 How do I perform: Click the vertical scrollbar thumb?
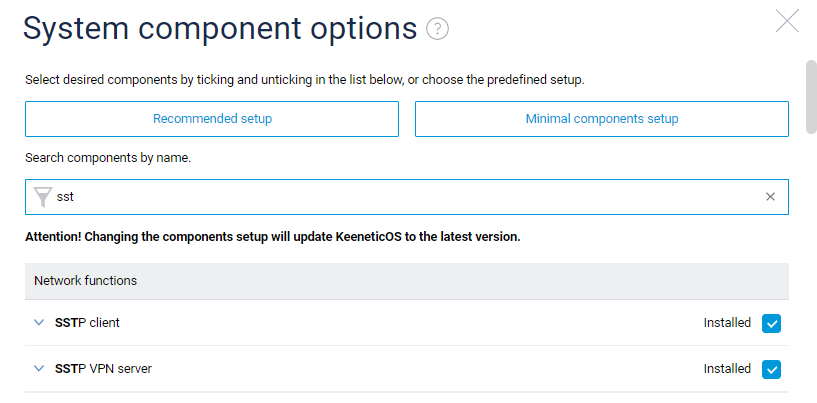click(x=811, y=97)
